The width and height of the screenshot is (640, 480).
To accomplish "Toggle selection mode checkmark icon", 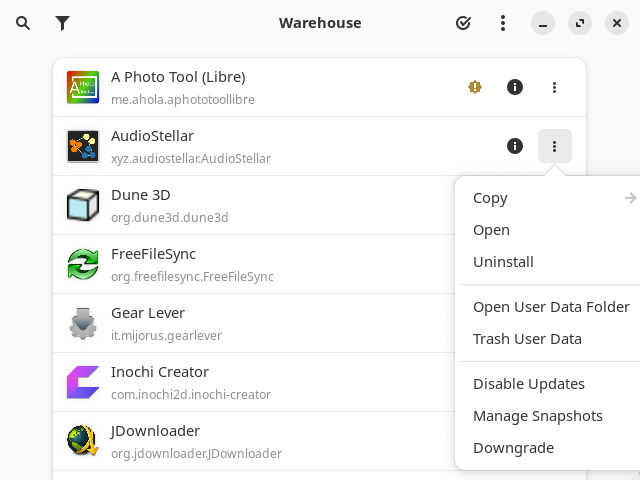I will (463, 23).
